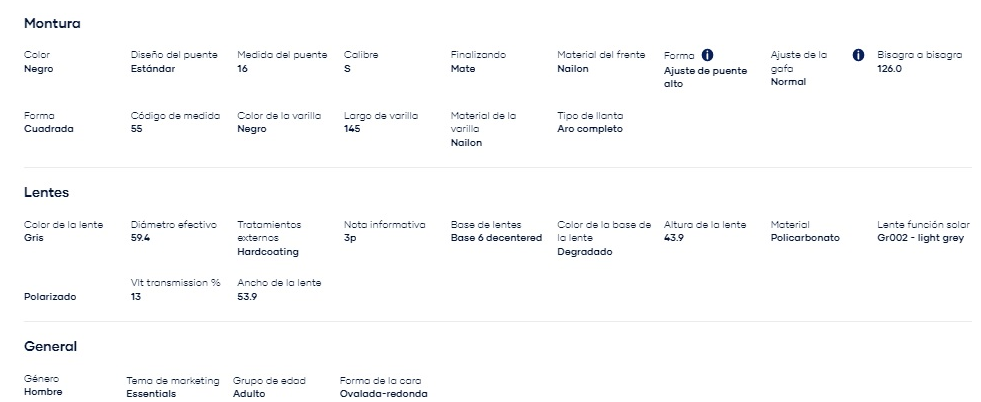Select the Diámetro efectivo 59.4 value
This screenshot has height=402, width=981.
(140, 238)
